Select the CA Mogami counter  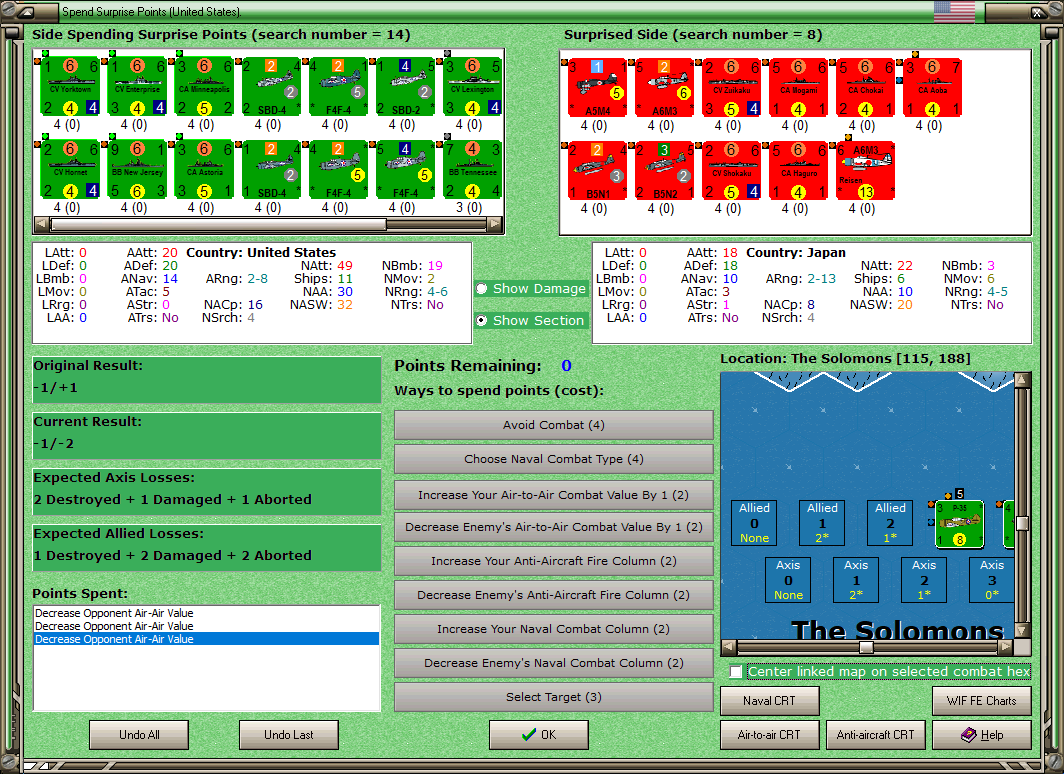click(x=799, y=88)
